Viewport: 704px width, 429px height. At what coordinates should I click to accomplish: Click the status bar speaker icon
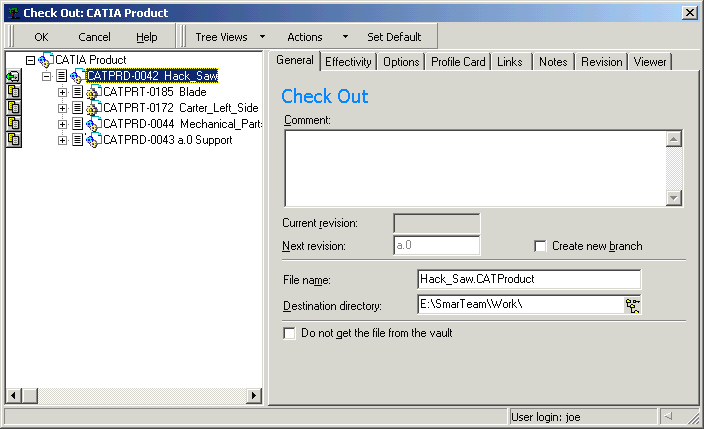[669, 416]
